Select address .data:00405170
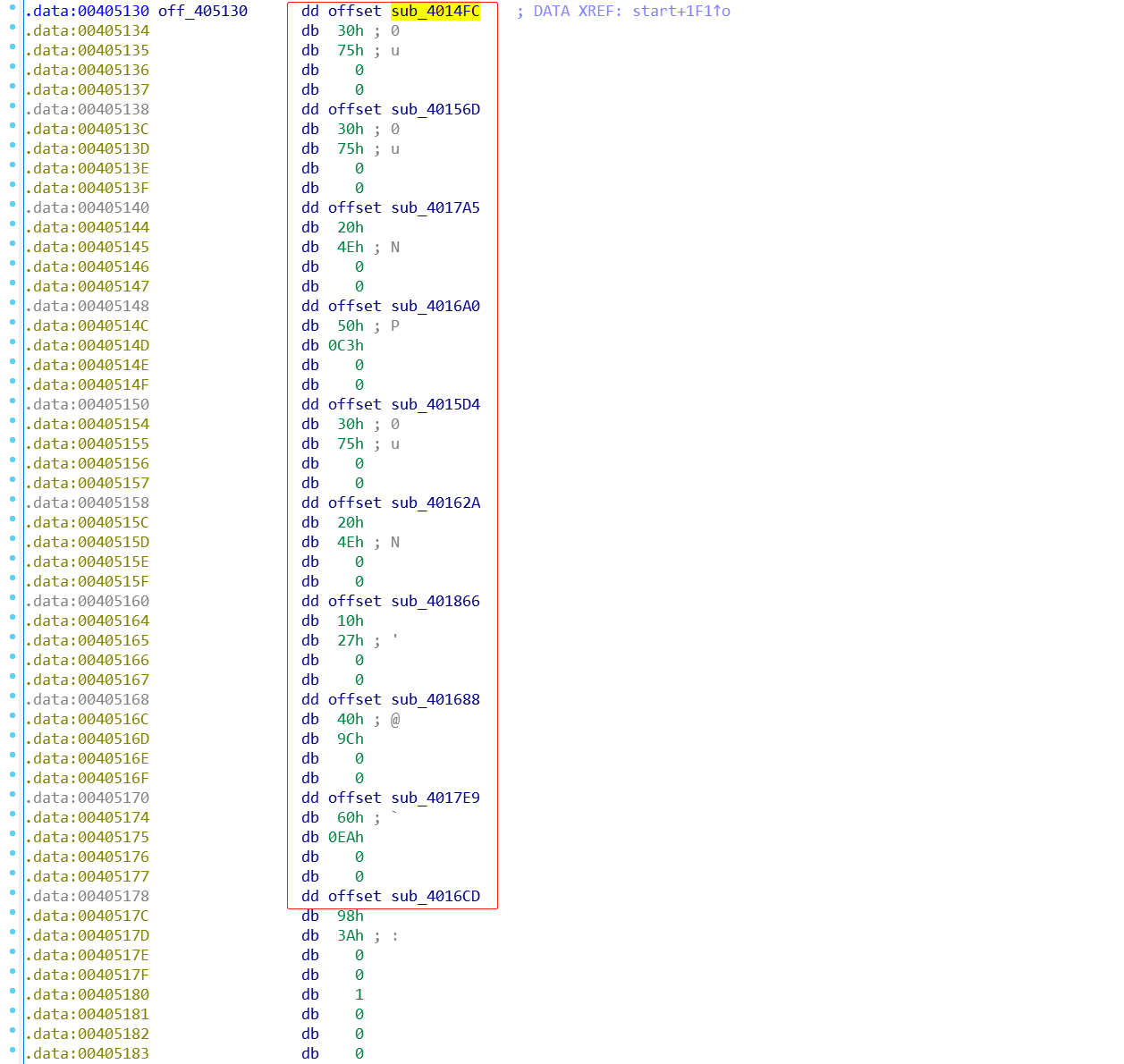Viewport: 1124px width, 1064px height. tap(87, 798)
